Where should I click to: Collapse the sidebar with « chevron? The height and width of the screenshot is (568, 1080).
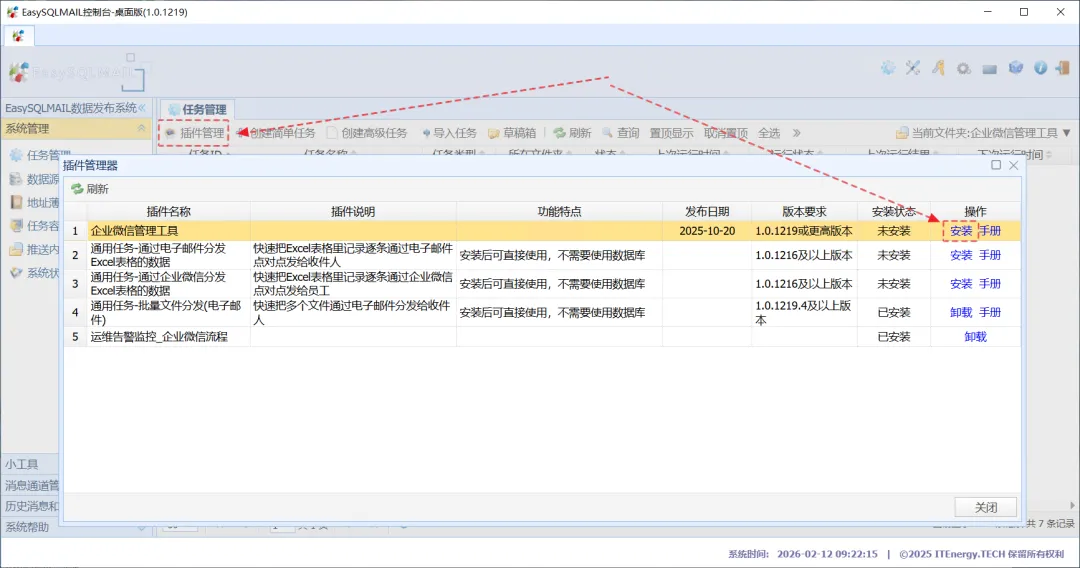tap(142, 108)
